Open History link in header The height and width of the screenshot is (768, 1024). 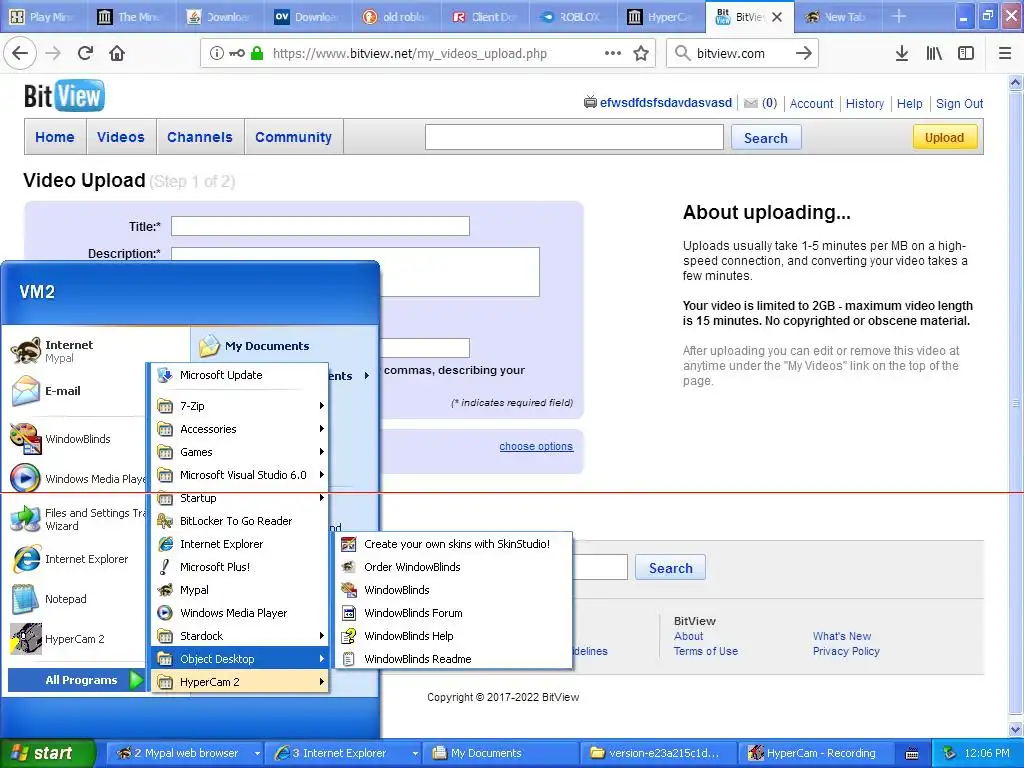pyautogui.click(x=865, y=103)
